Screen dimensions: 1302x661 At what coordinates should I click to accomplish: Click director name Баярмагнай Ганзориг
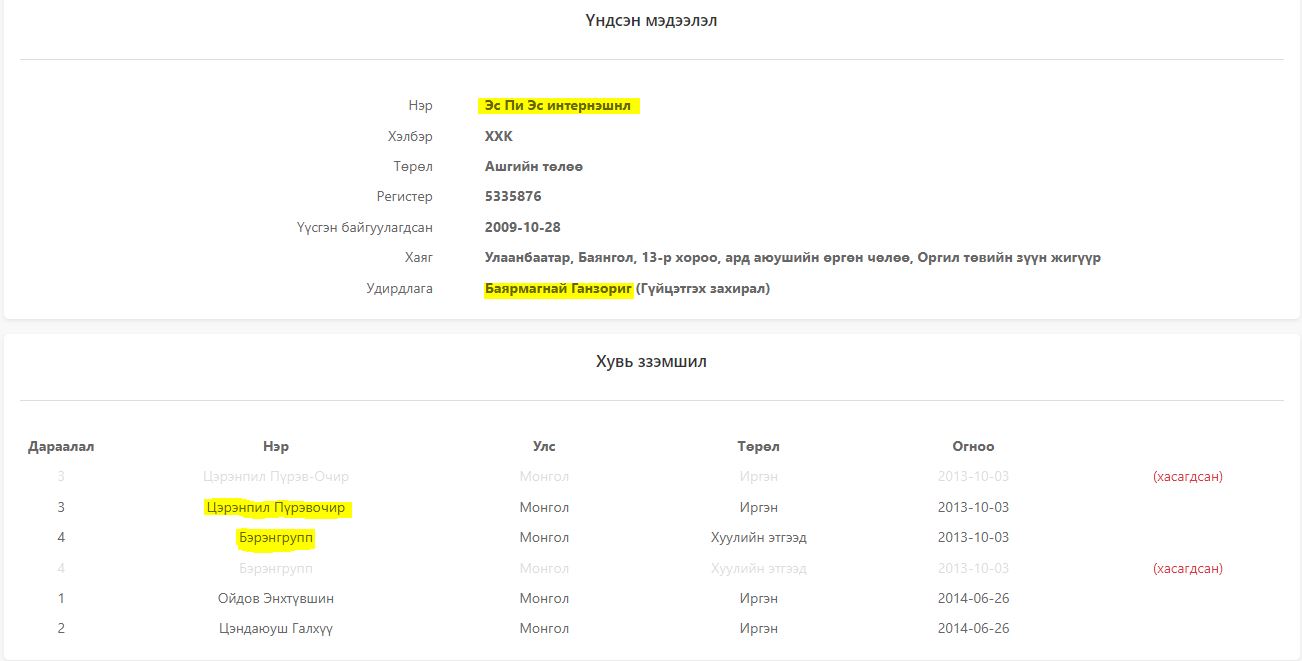pos(558,289)
